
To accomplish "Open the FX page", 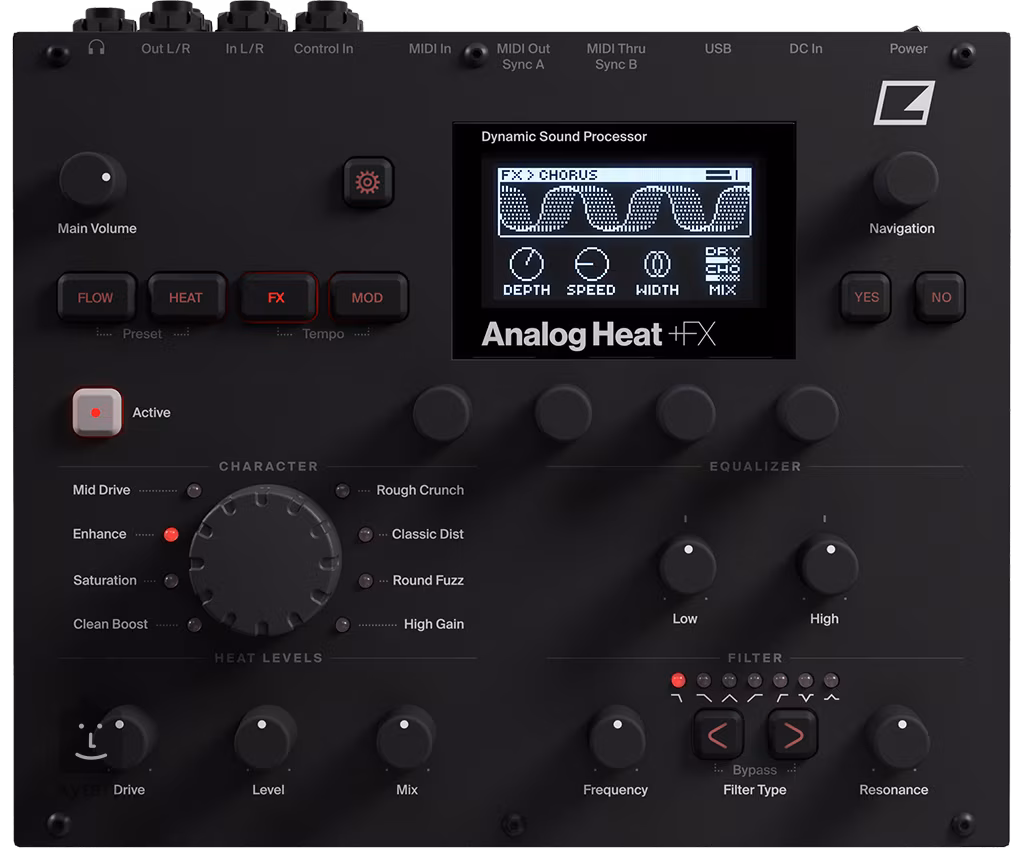I will click(276, 298).
